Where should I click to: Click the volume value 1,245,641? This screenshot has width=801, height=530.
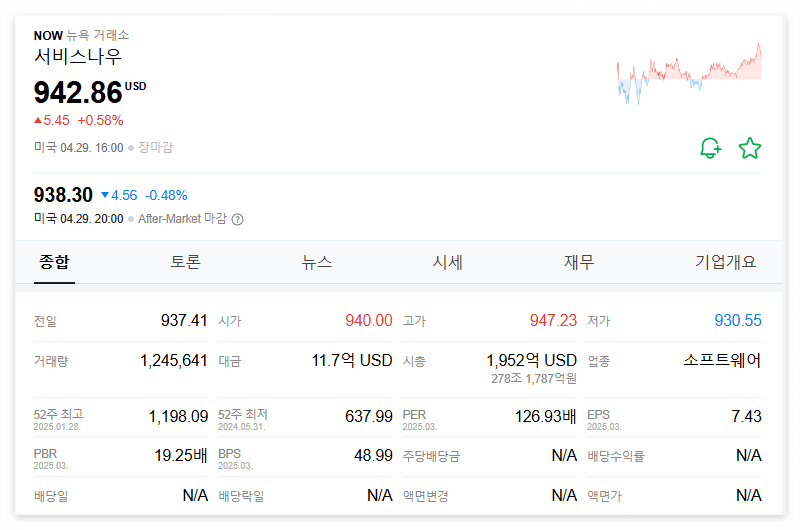[x=174, y=361]
